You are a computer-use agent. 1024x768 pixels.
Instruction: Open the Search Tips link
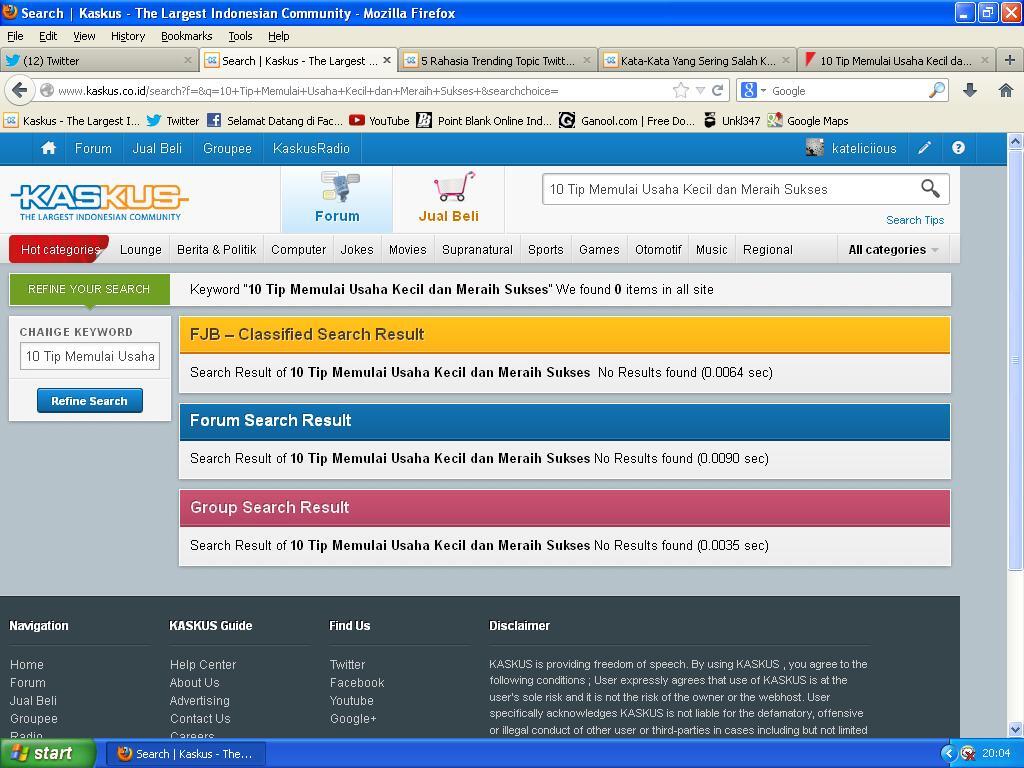tap(915, 220)
